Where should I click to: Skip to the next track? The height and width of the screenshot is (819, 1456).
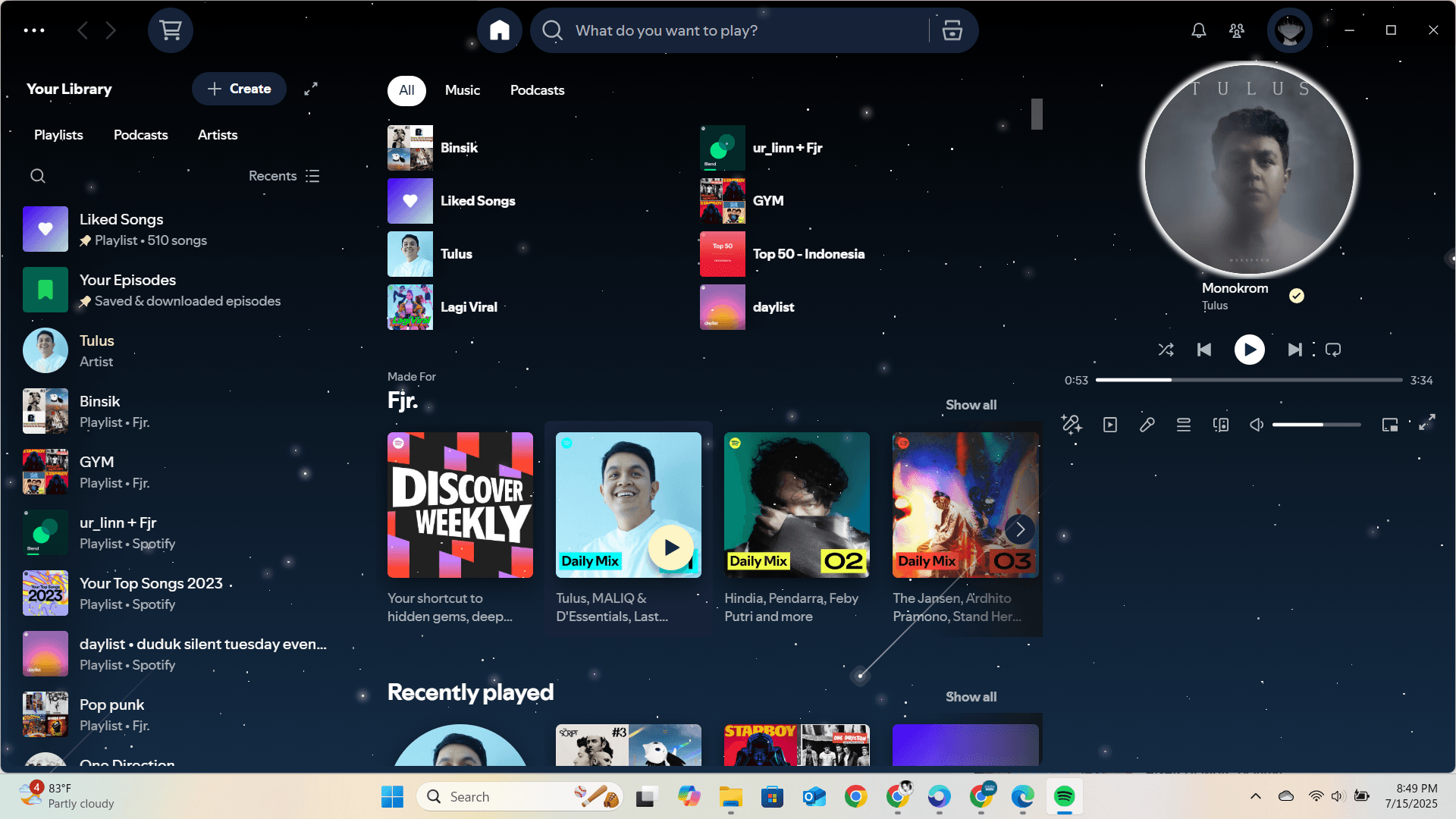[x=1295, y=350]
